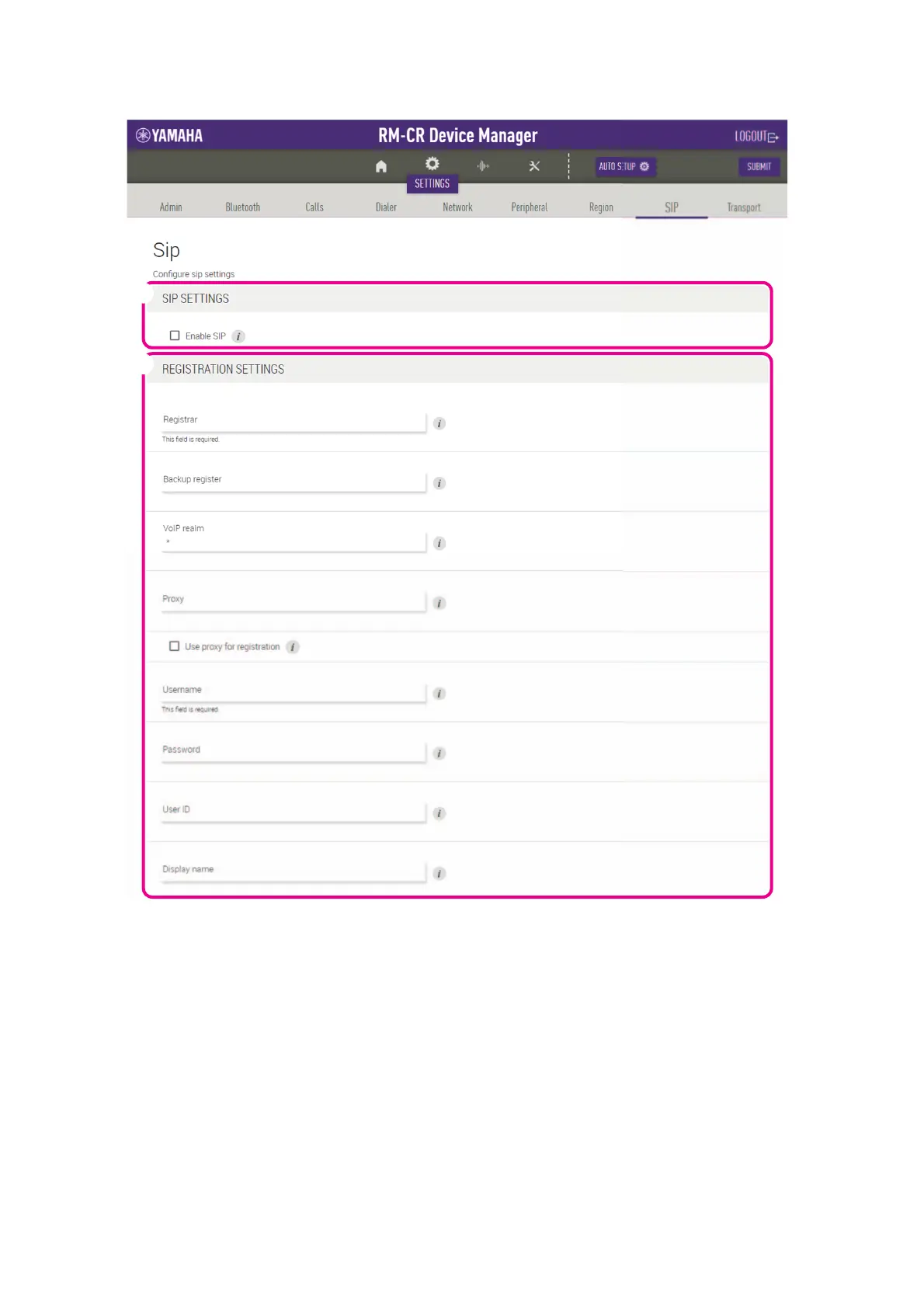Click the VoIP realm field

click(294, 541)
